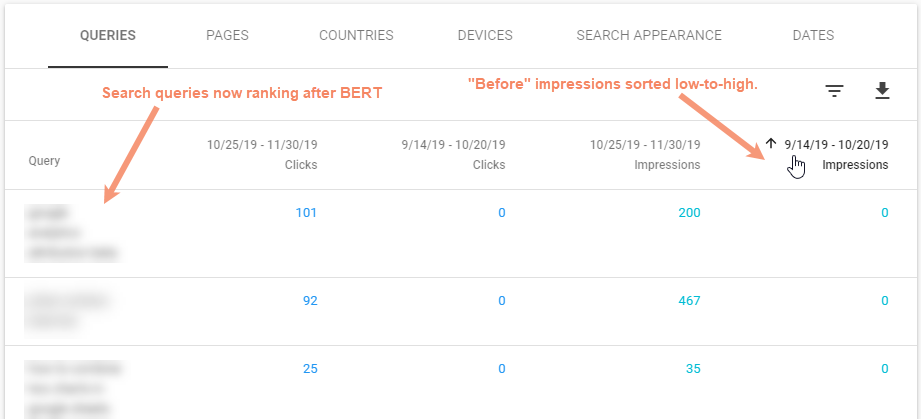Select the Countries tab
This screenshot has height=419, width=921.
click(x=356, y=35)
